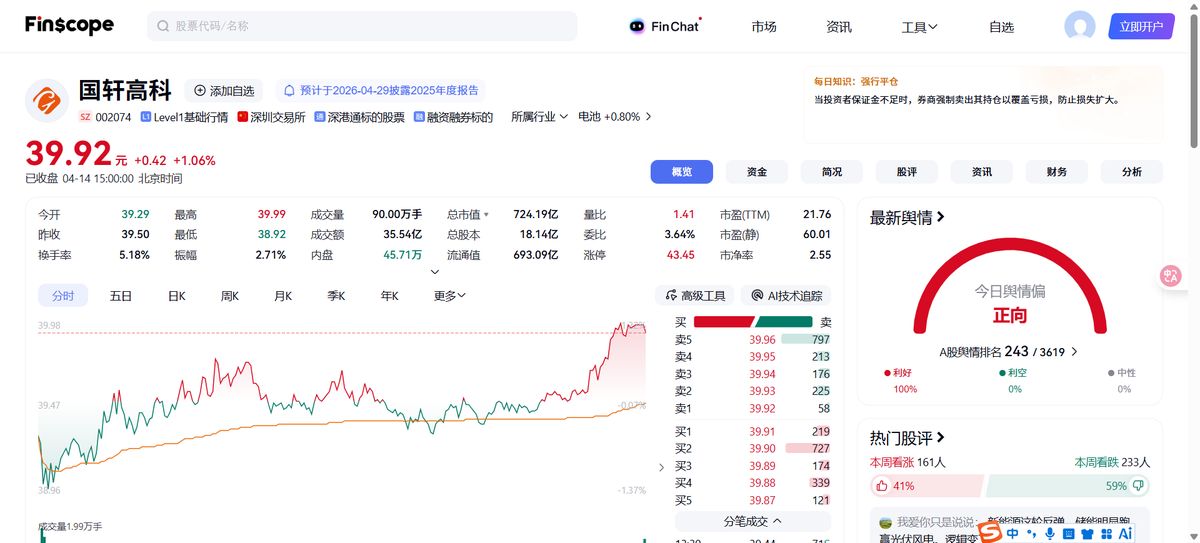Collapse the 分笔成交 section
Image resolution: width=1200 pixels, height=543 pixels.
752,521
